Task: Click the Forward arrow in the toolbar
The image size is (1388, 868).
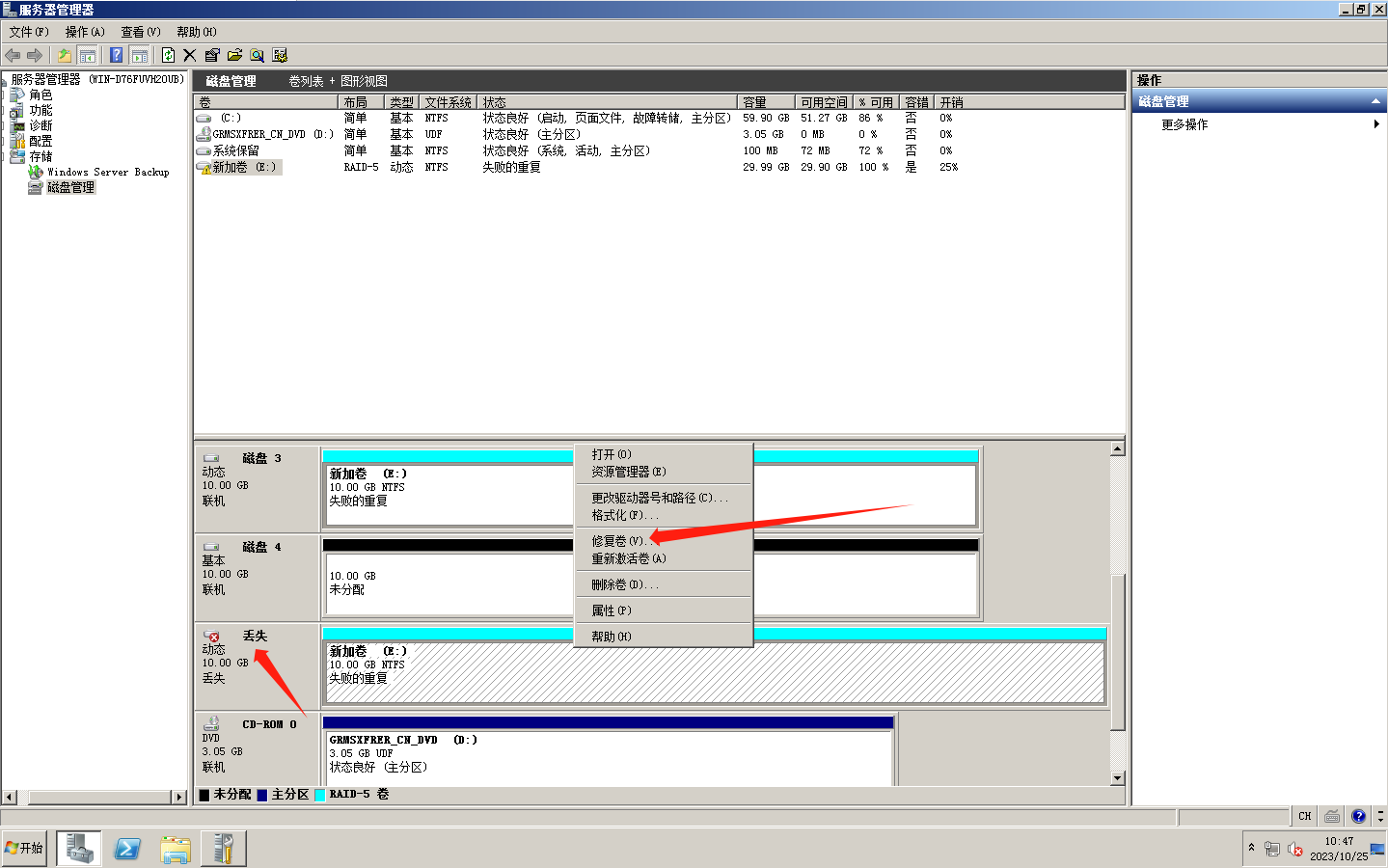Action: click(35, 55)
